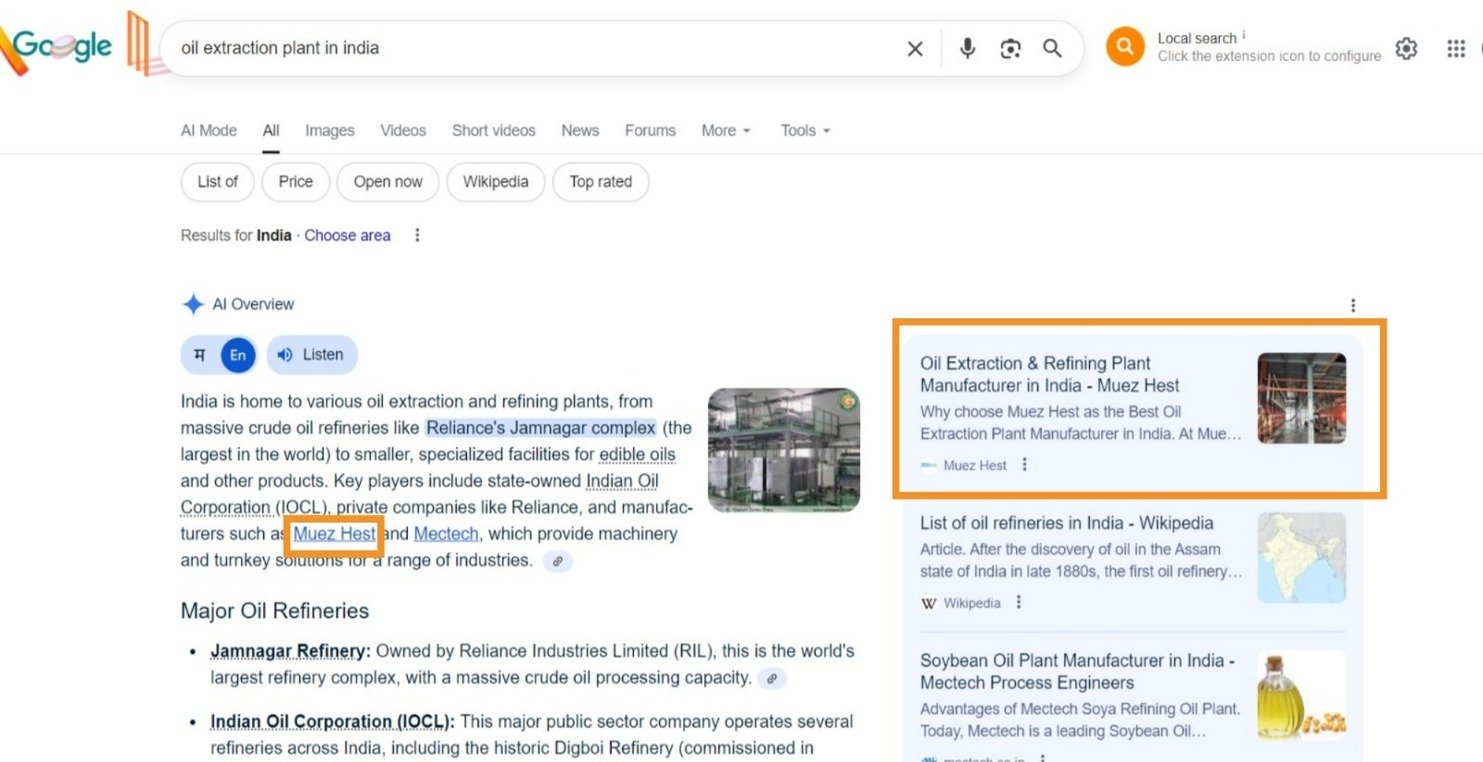Play the overview with Listen button
The image size is (1483, 762).
pos(311,355)
